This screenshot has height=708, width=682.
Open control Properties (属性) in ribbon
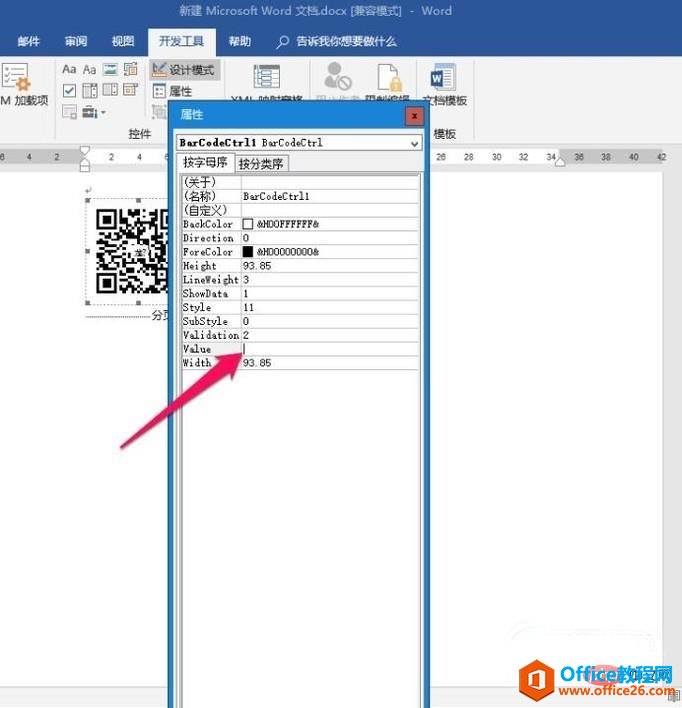[x=173, y=91]
